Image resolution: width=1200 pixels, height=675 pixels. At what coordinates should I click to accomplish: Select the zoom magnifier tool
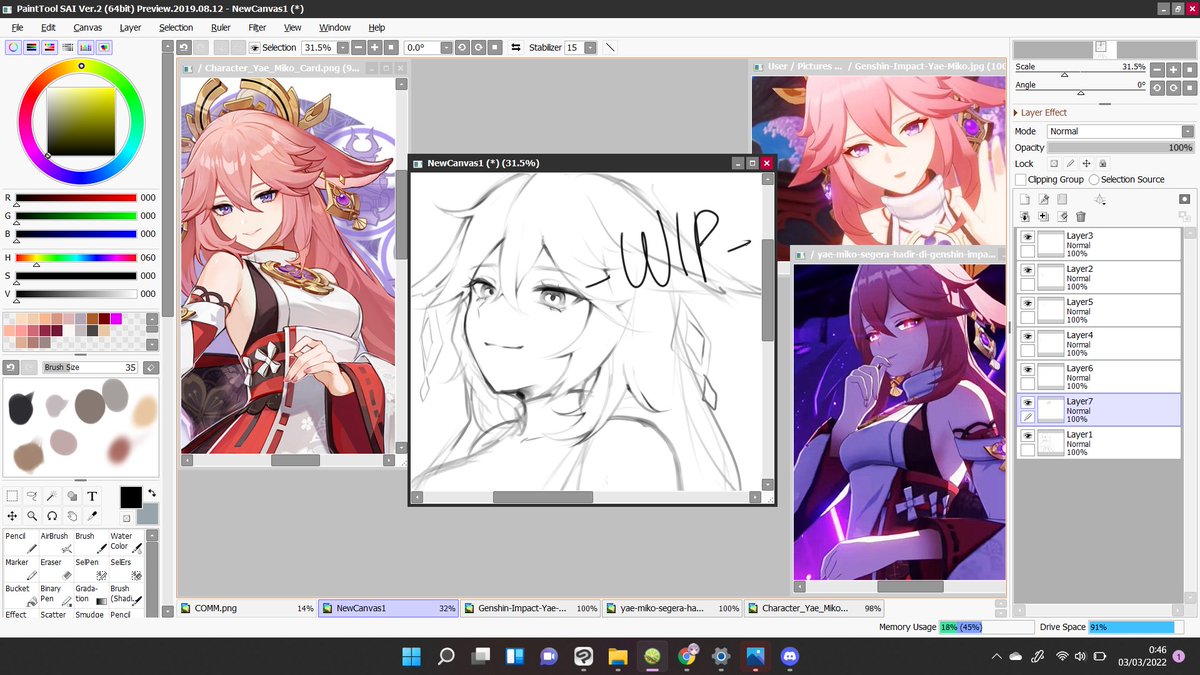coord(32,516)
